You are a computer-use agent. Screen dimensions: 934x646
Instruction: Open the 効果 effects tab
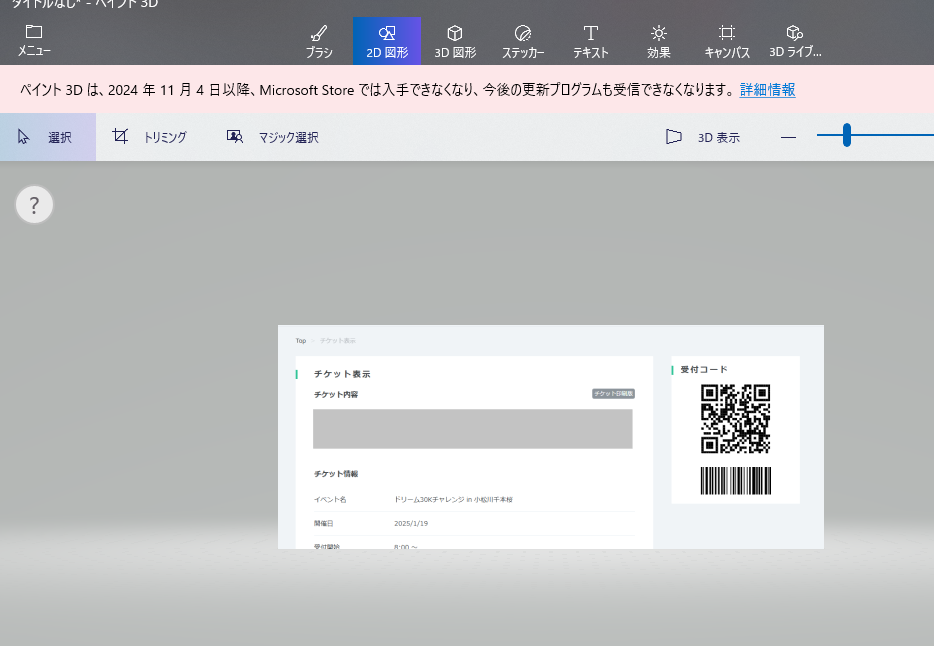click(659, 41)
